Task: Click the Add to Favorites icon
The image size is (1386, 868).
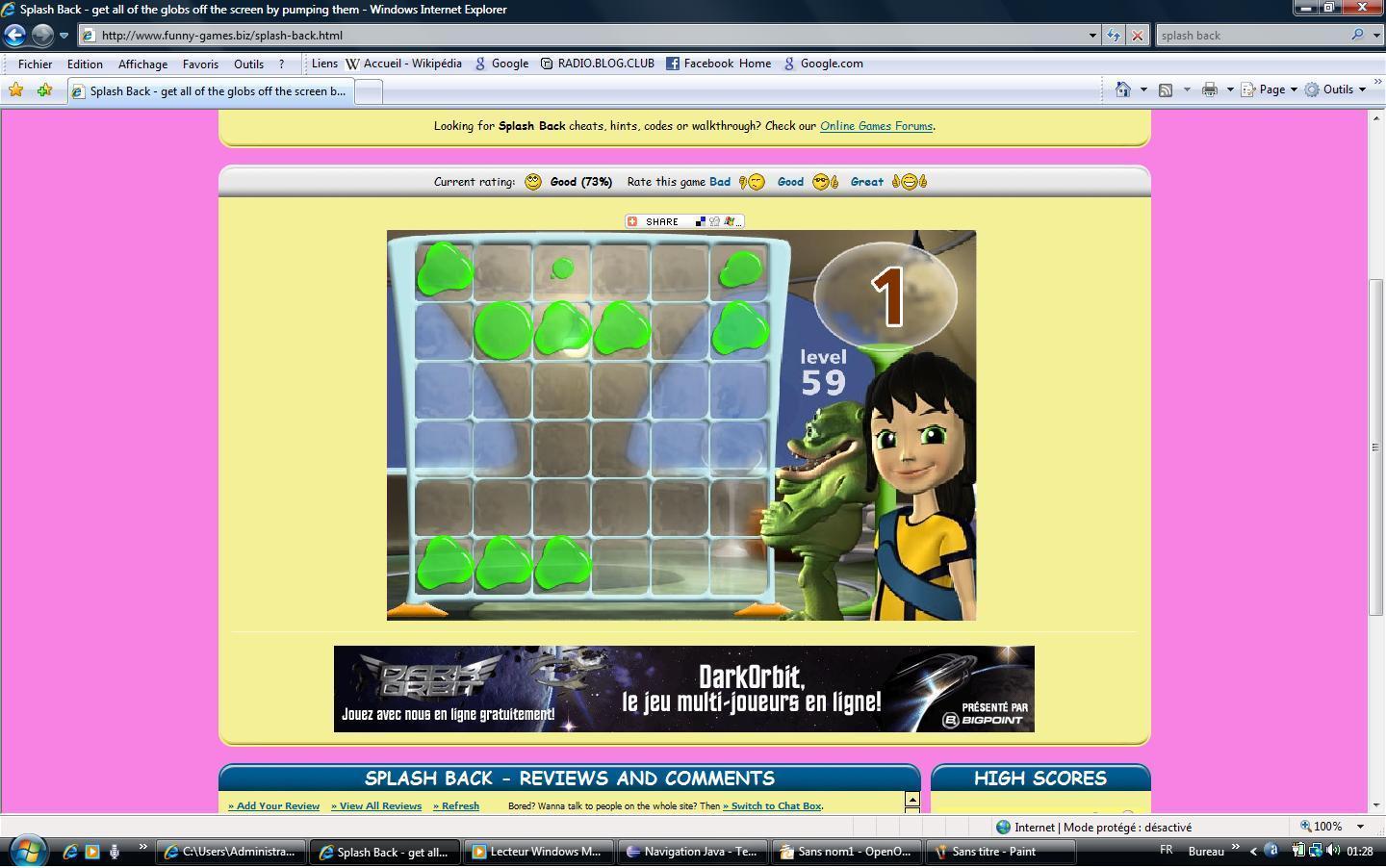Action: (44, 90)
